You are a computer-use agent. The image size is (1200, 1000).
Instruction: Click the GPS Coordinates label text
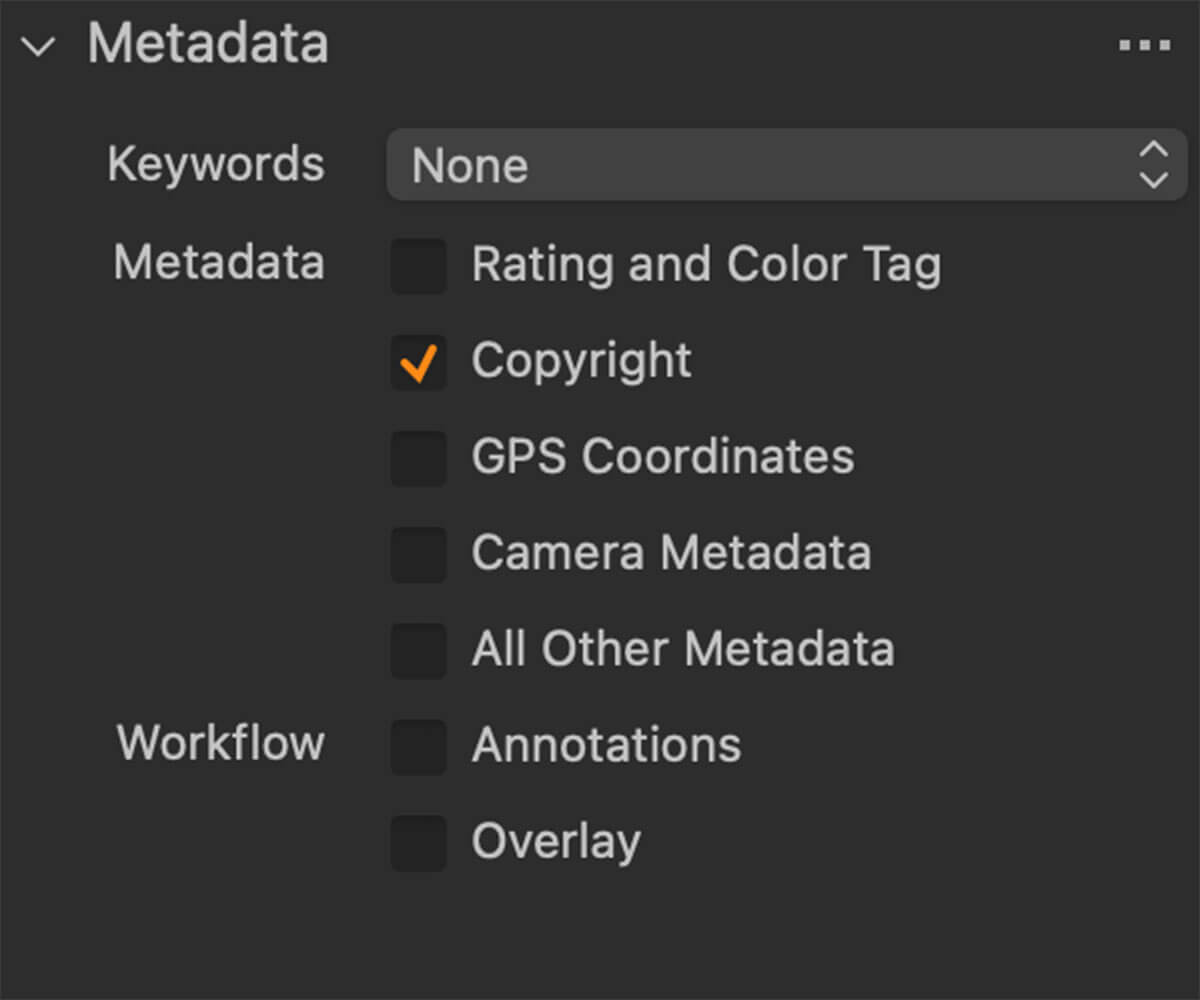(x=663, y=458)
